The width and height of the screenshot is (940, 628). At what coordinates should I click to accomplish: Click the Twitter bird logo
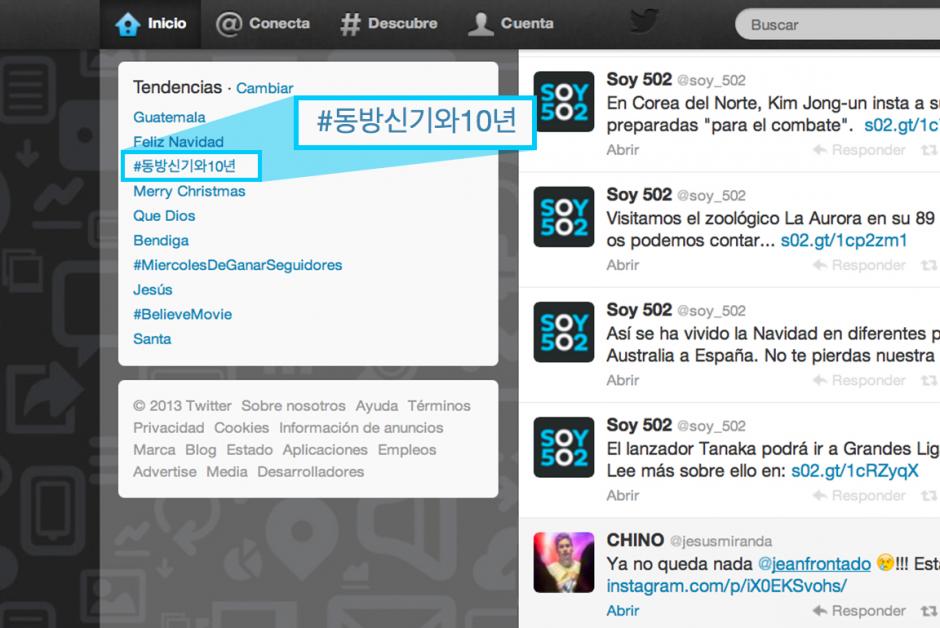[645, 22]
